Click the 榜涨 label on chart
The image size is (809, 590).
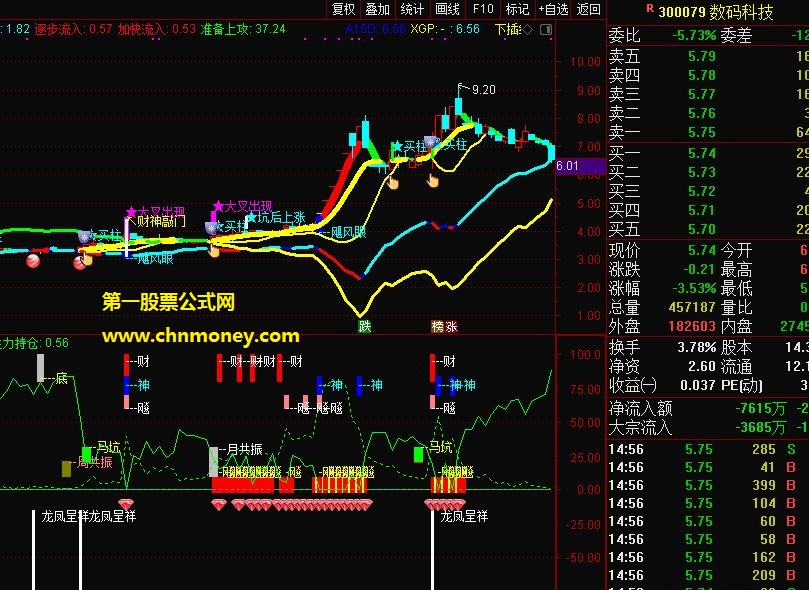click(x=444, y=326)
